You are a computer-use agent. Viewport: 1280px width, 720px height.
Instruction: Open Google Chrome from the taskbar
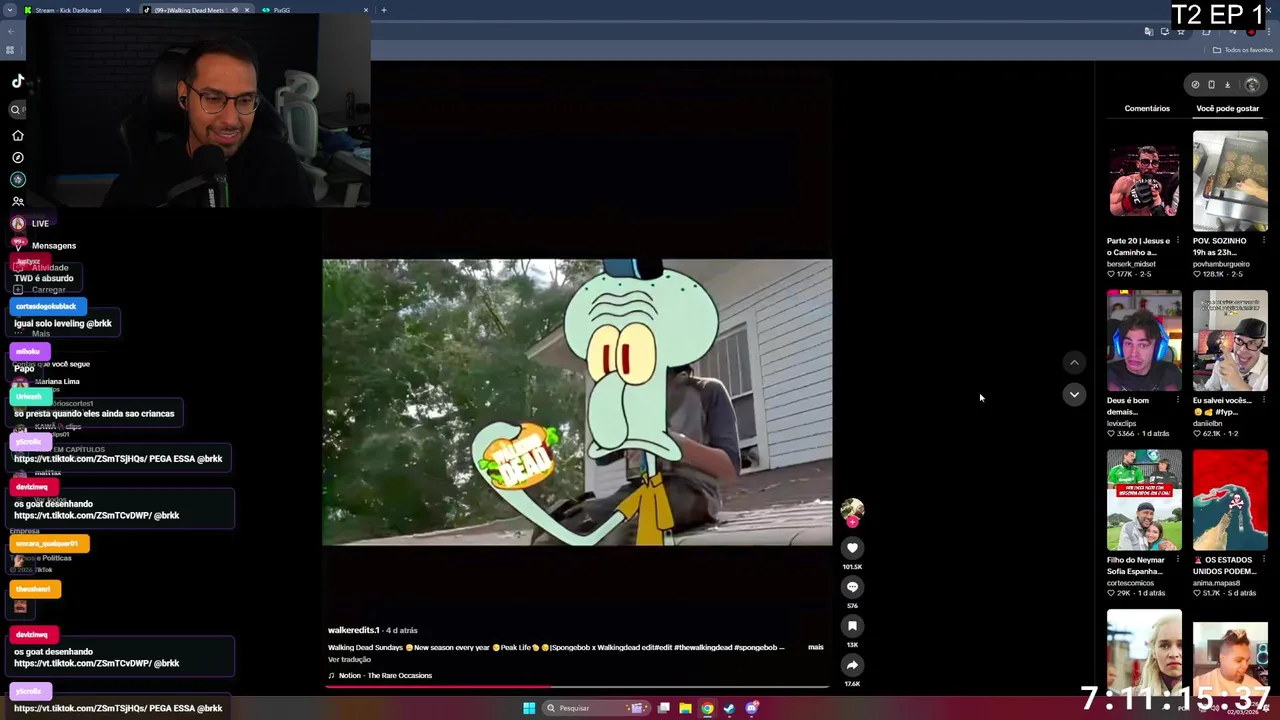click(x=707, y=708)
